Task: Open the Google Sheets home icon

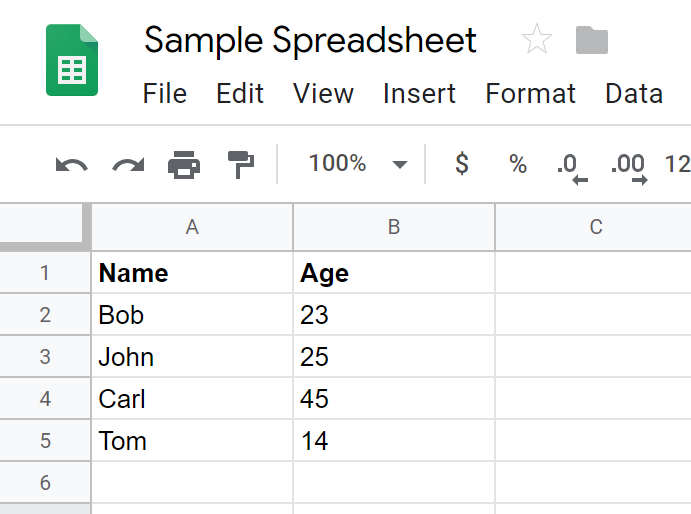Action: pyautogui.click(x=72, y=62)
